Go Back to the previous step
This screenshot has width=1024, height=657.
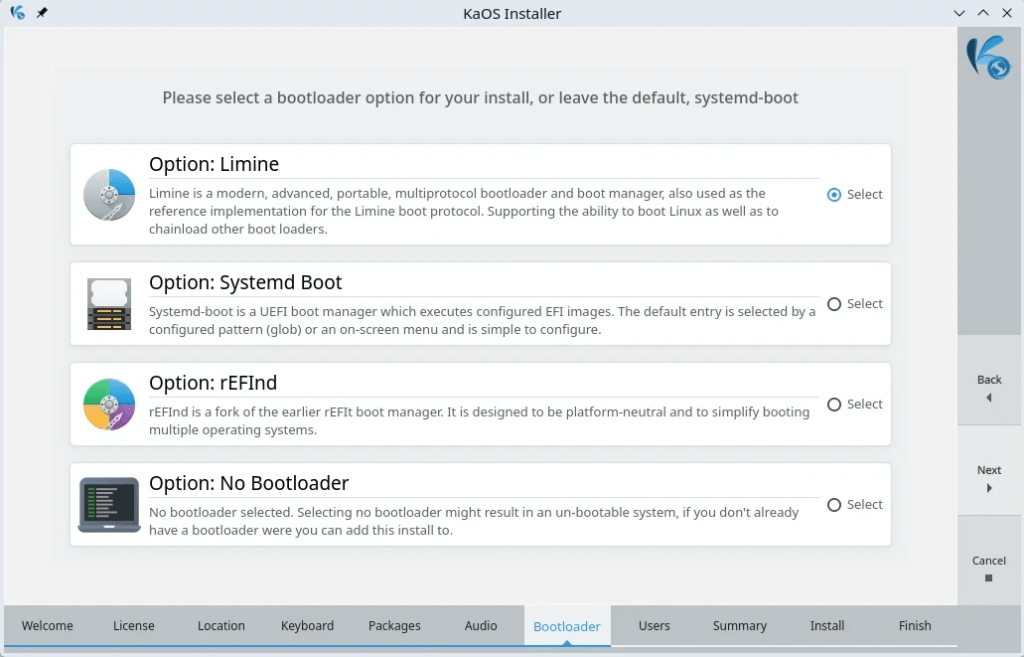989,388
